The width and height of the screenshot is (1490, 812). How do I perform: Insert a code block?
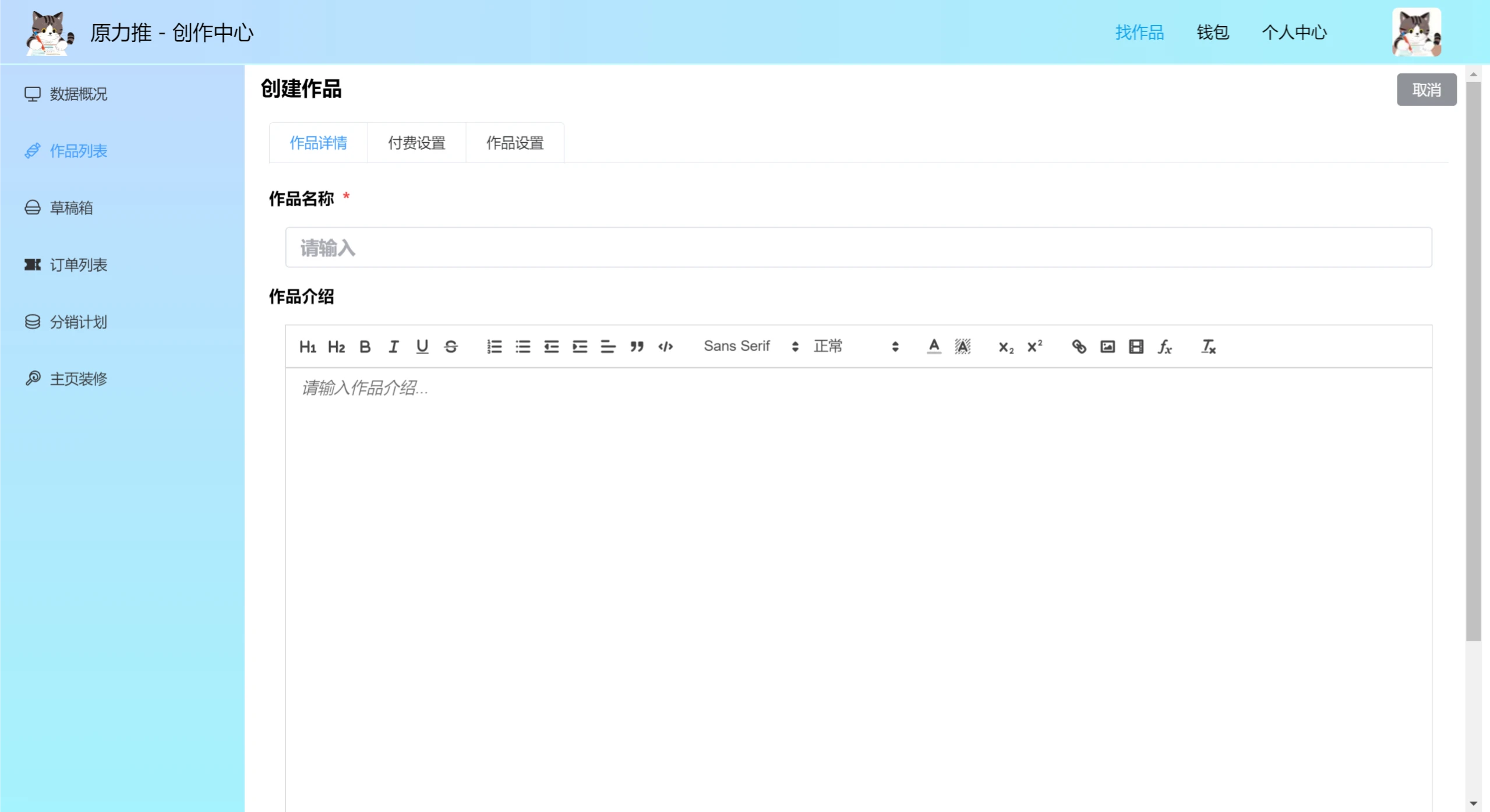coord(665,347)
